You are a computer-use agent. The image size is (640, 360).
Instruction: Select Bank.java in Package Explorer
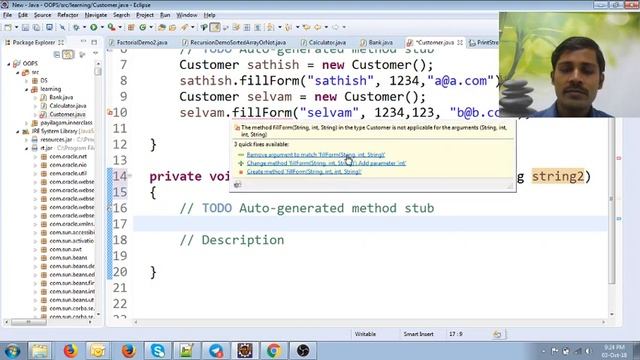[x=61, y=98]
